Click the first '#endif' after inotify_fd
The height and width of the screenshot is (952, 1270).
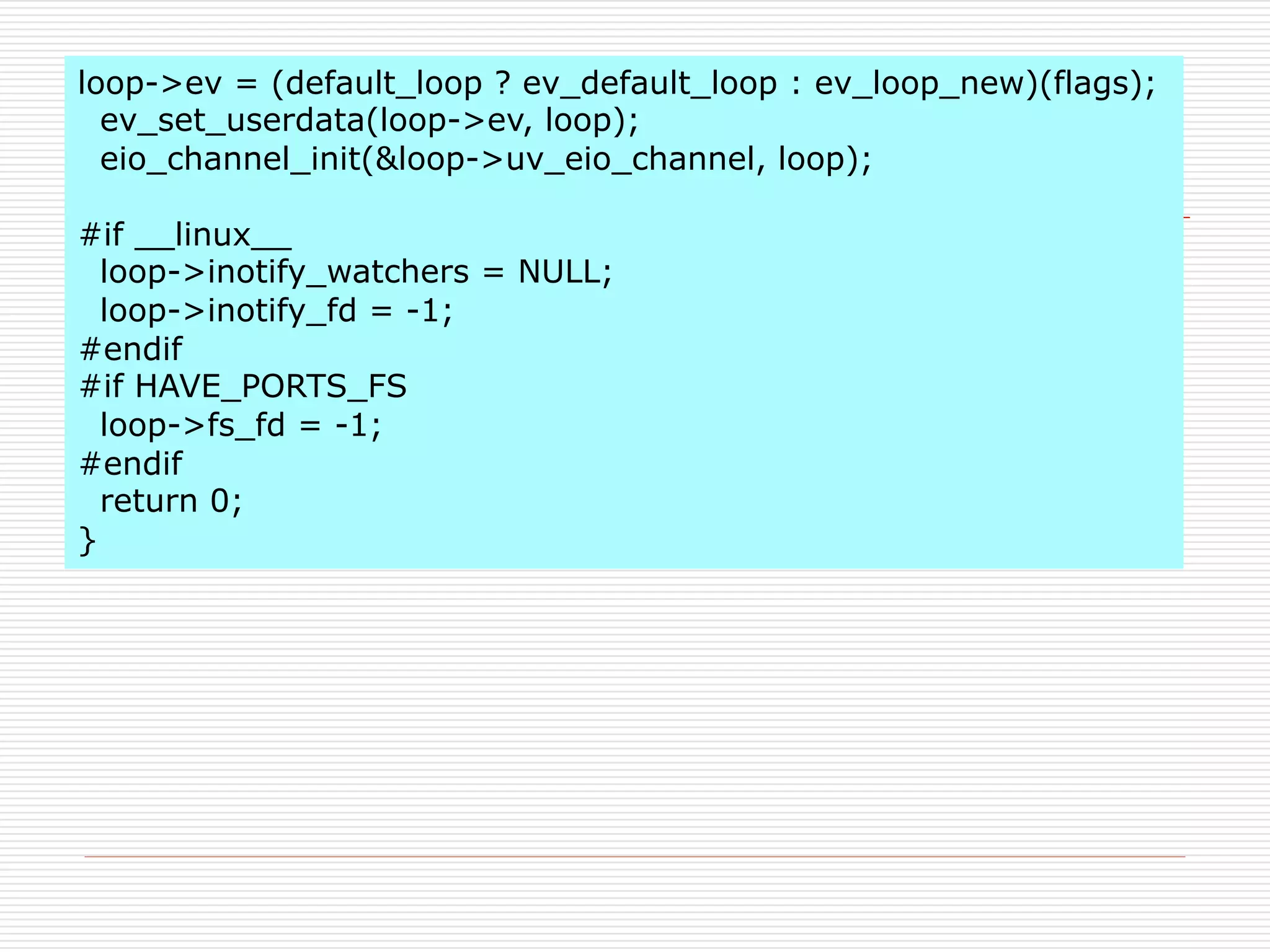(x=131, y=349)
